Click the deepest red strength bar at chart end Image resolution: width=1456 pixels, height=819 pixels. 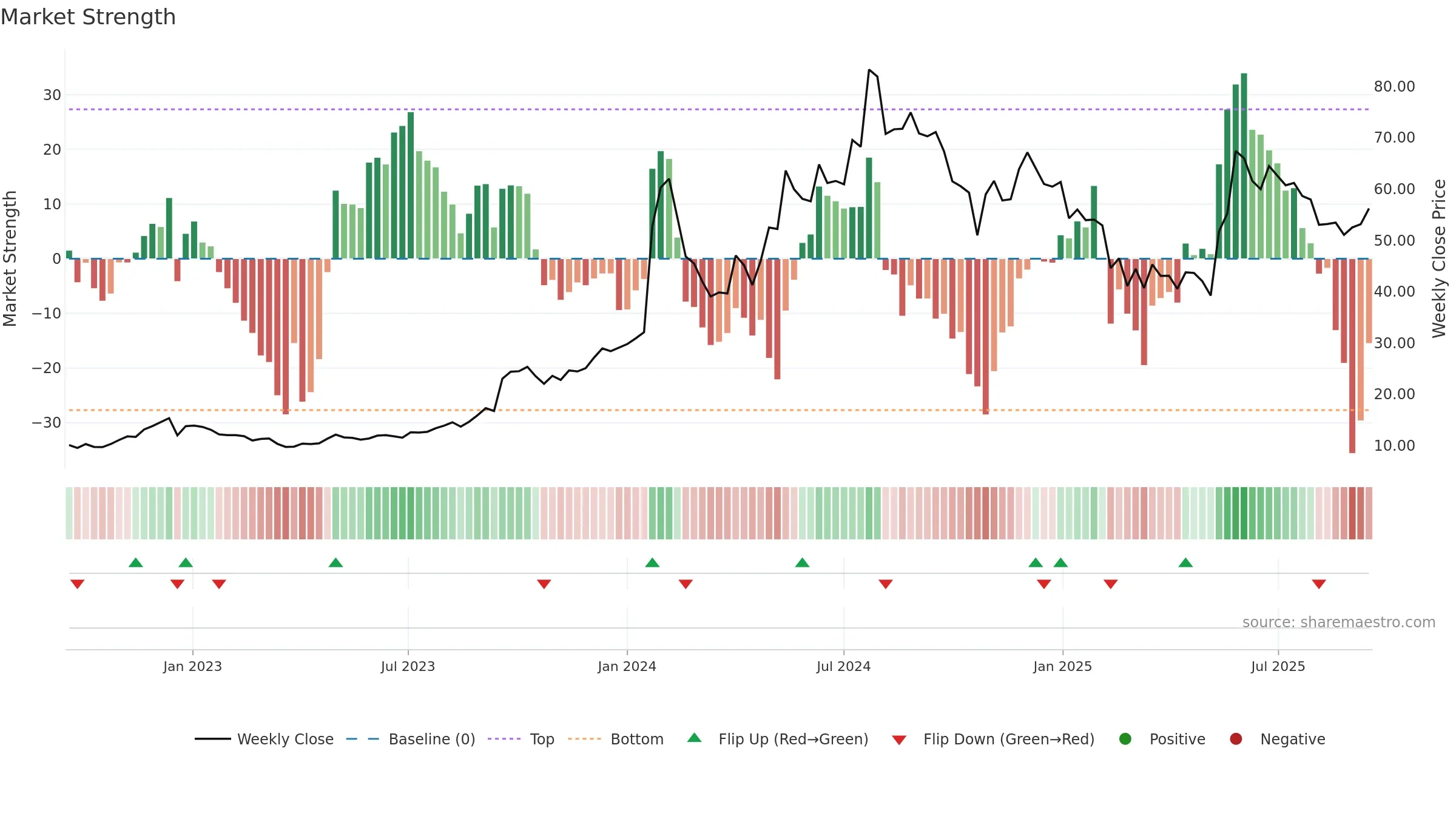(x=1352, y=356)
